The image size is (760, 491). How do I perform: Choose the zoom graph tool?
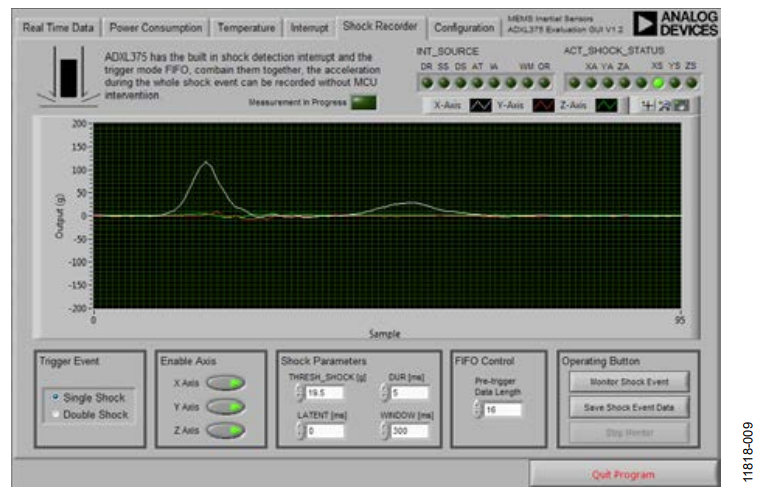665,105
